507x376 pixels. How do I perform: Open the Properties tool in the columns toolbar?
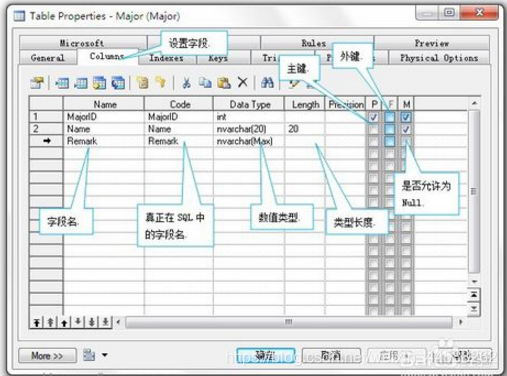(37, 83)
